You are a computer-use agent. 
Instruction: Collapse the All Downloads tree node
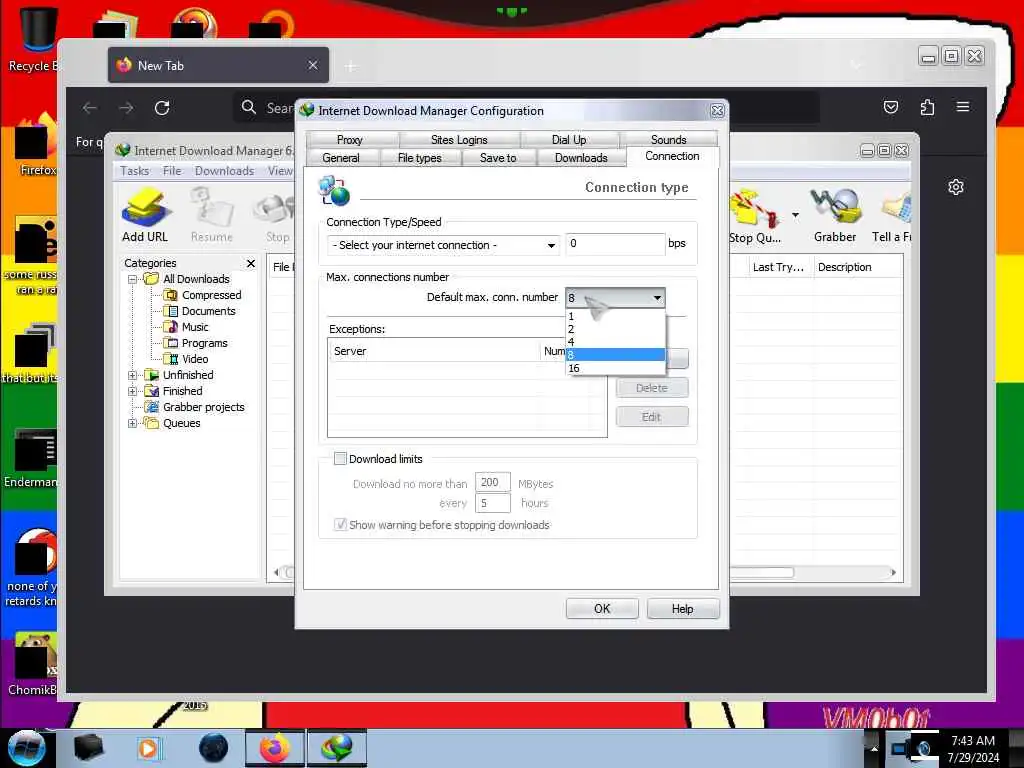pyautogui.click(x=133, y=279)
